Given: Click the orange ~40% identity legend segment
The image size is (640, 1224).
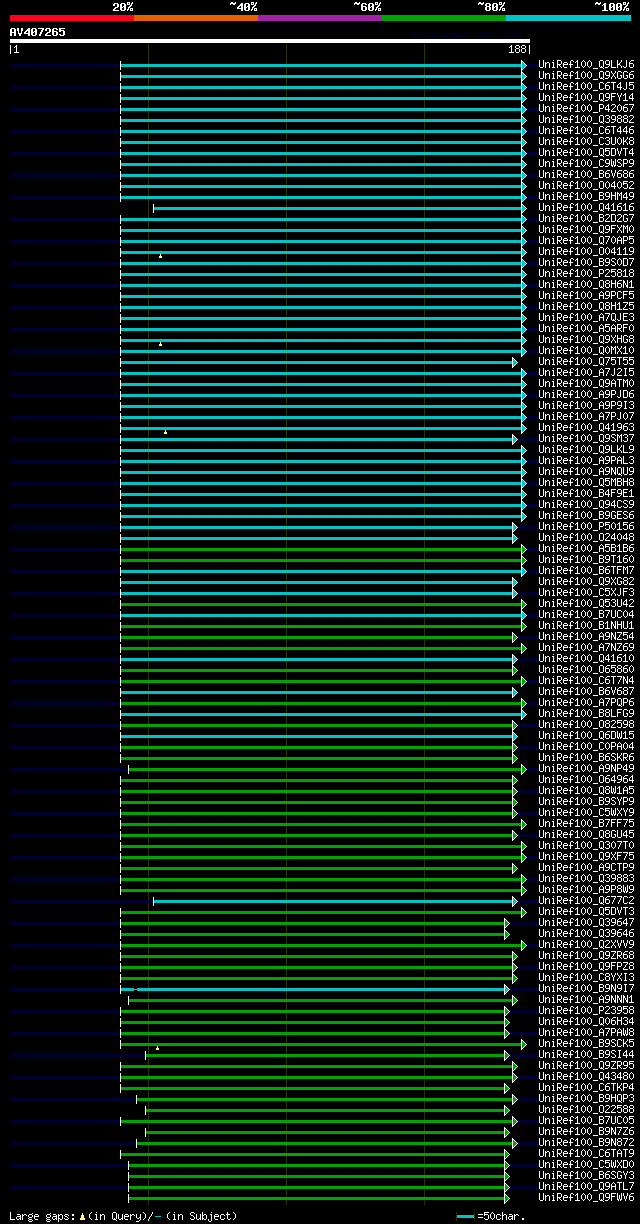Looking at the screenshot, I should point(195,18).
